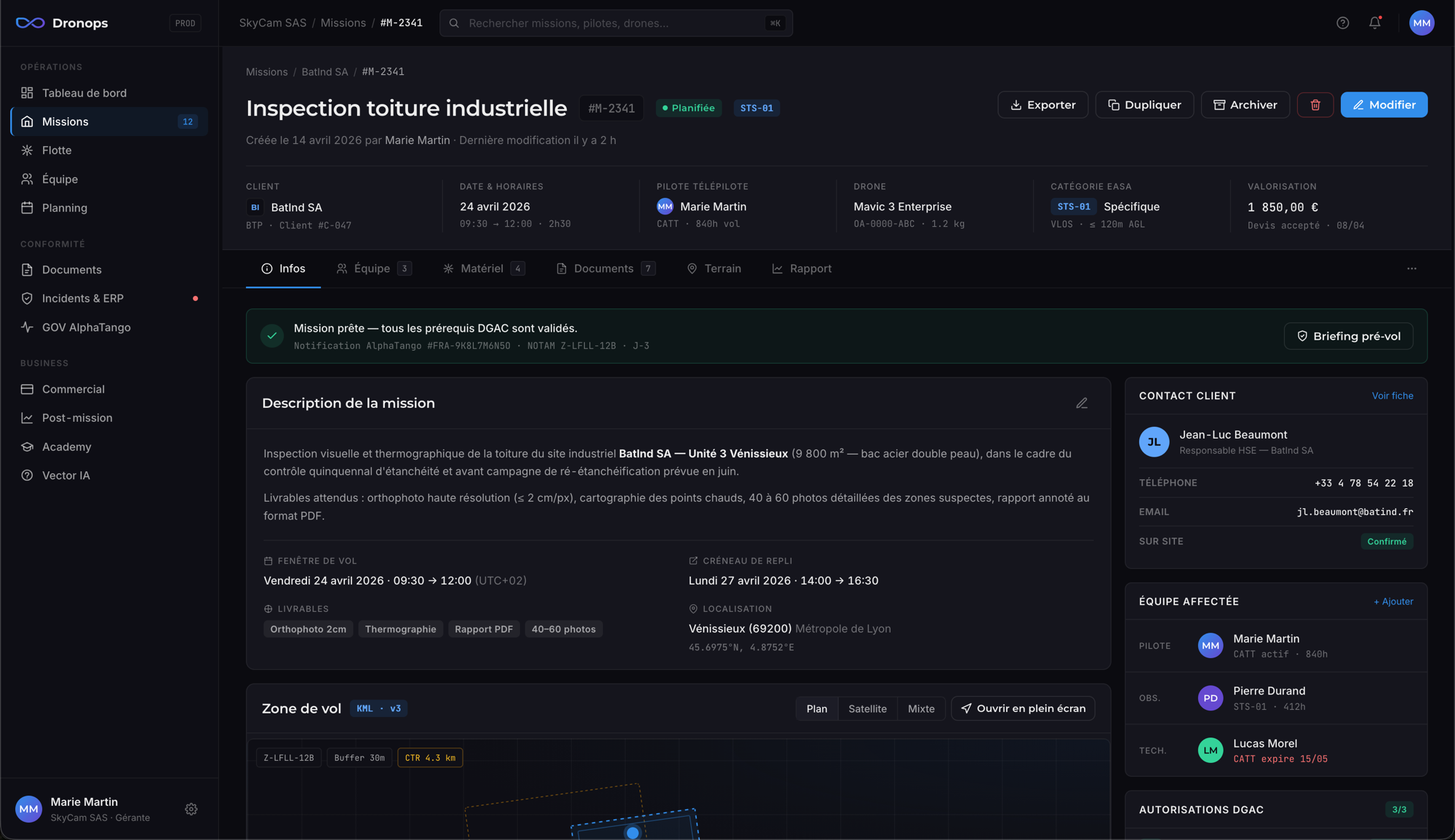Click the Buffer 30m map tag
The width and height of the screenshot is (1455, 840).
tap(359, 758)
